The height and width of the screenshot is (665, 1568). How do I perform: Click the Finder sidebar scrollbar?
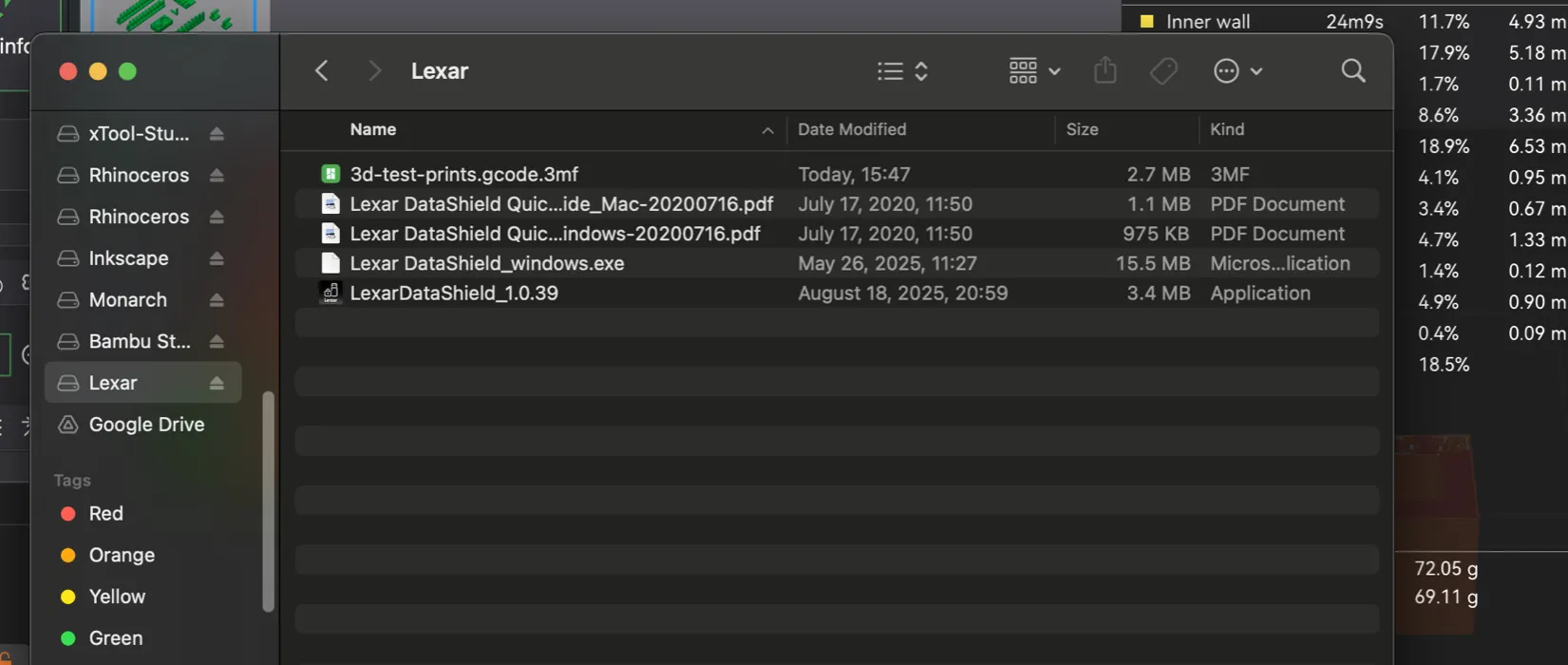[x=269, y=502]
